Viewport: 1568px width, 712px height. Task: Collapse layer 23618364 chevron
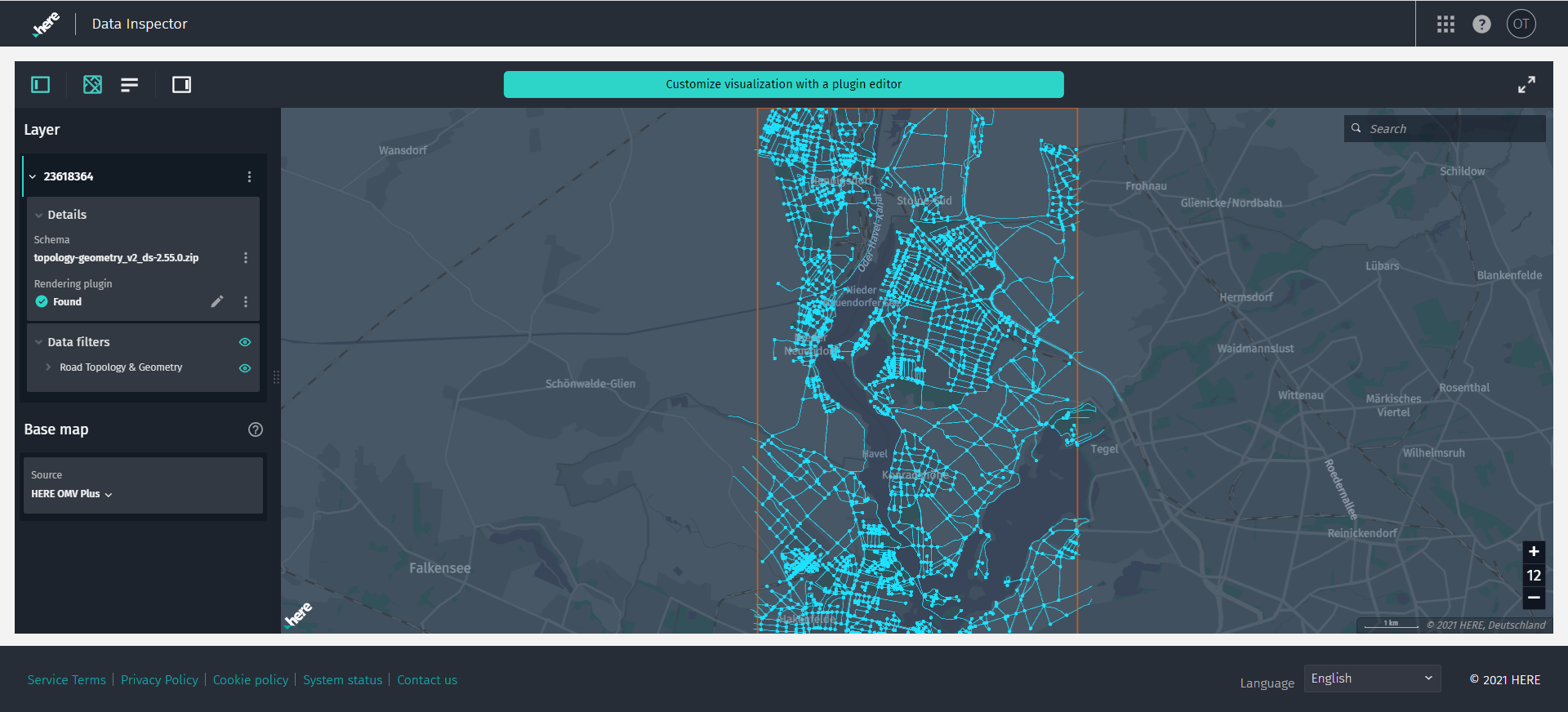[x=33, y=176]
